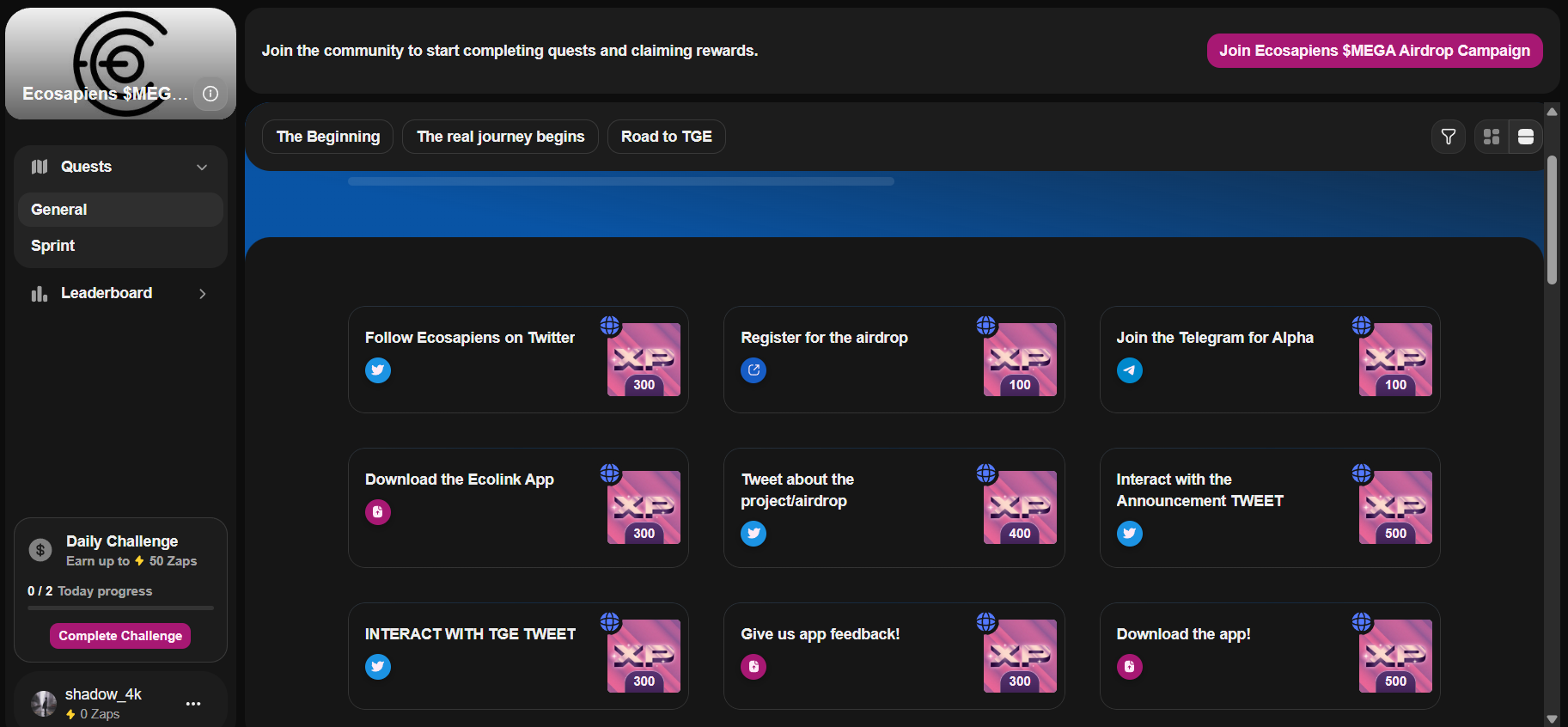This screenshot has width=1568, height=727.
Task: Click the scrollbar down arrow
Action: 1552,719
